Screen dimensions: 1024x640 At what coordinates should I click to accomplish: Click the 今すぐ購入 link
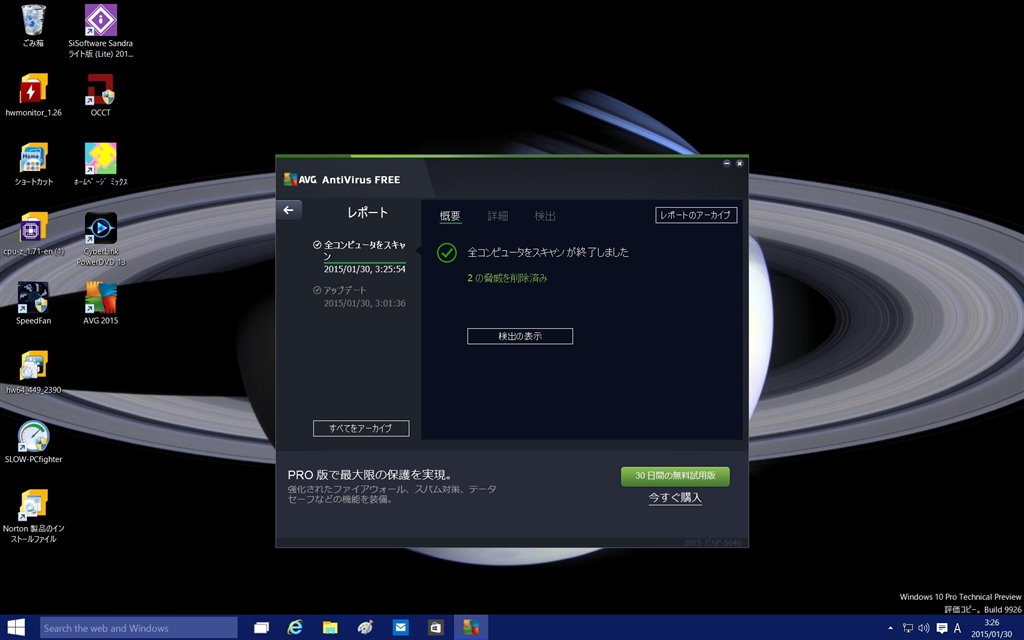(675, 498)
